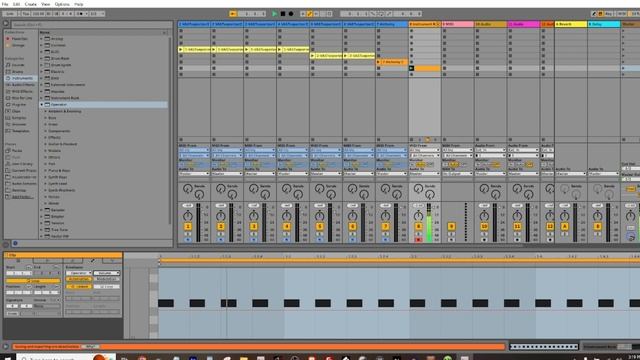Solo track 2 using its S button

[x=221, y=234]
